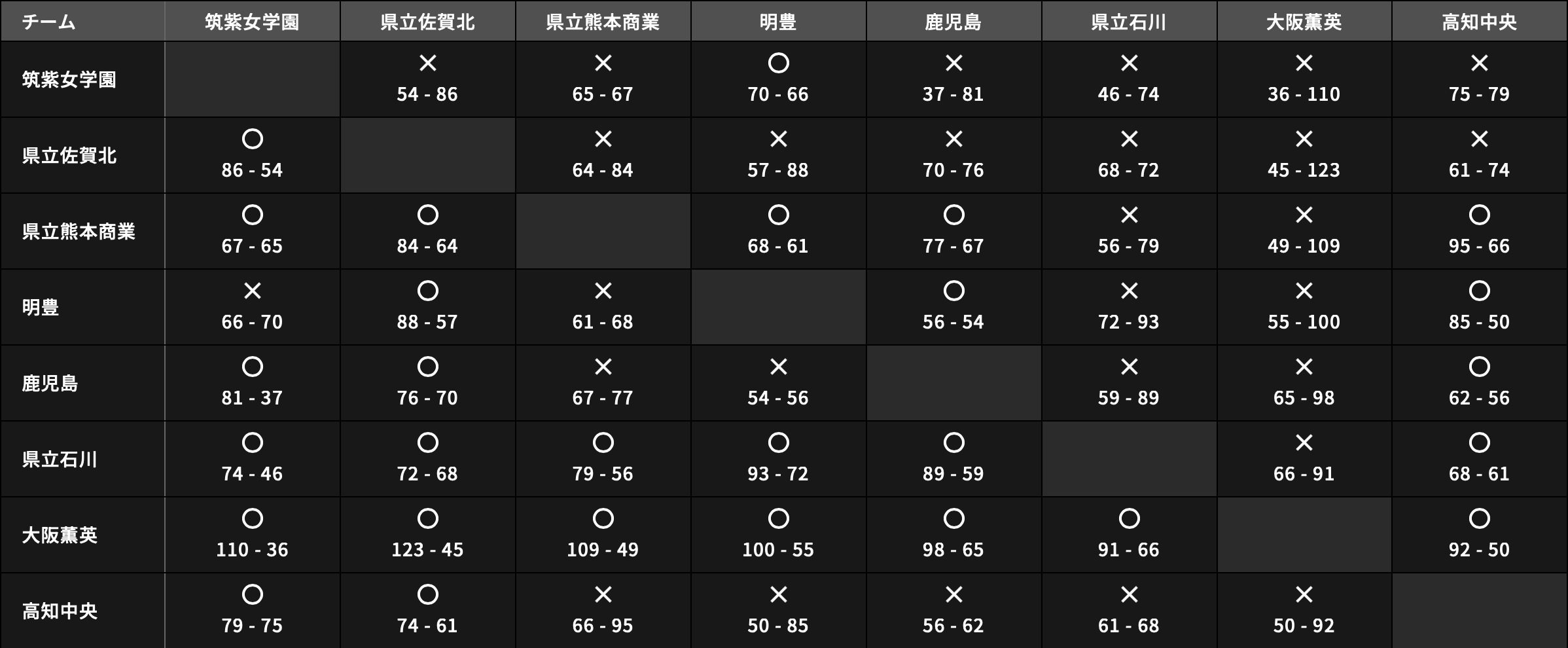Viewport: 1568px width, 648px height.
Task: Select the 県立熊本商業 row label
Action: tap(79, 231)
